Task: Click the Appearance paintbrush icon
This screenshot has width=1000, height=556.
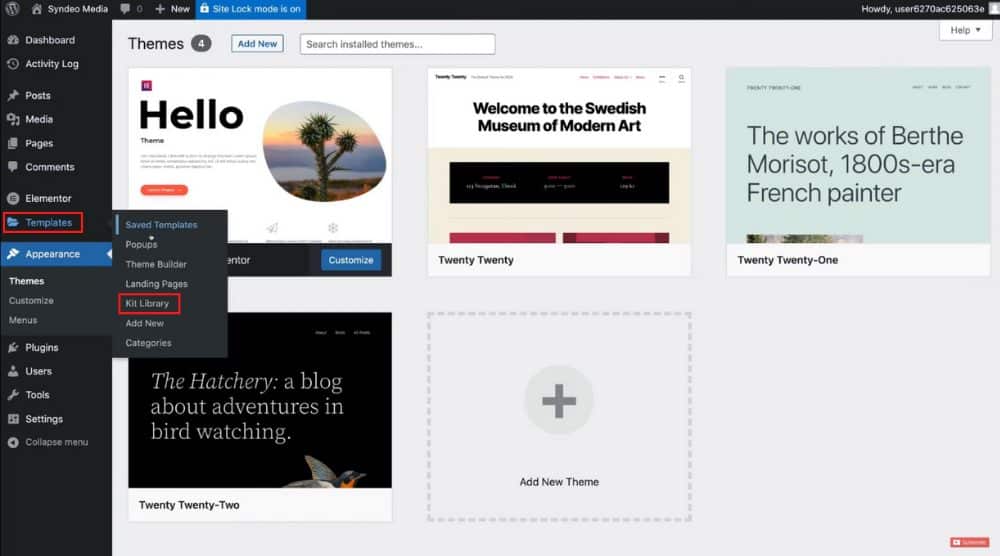Action: tap(13, 254)
